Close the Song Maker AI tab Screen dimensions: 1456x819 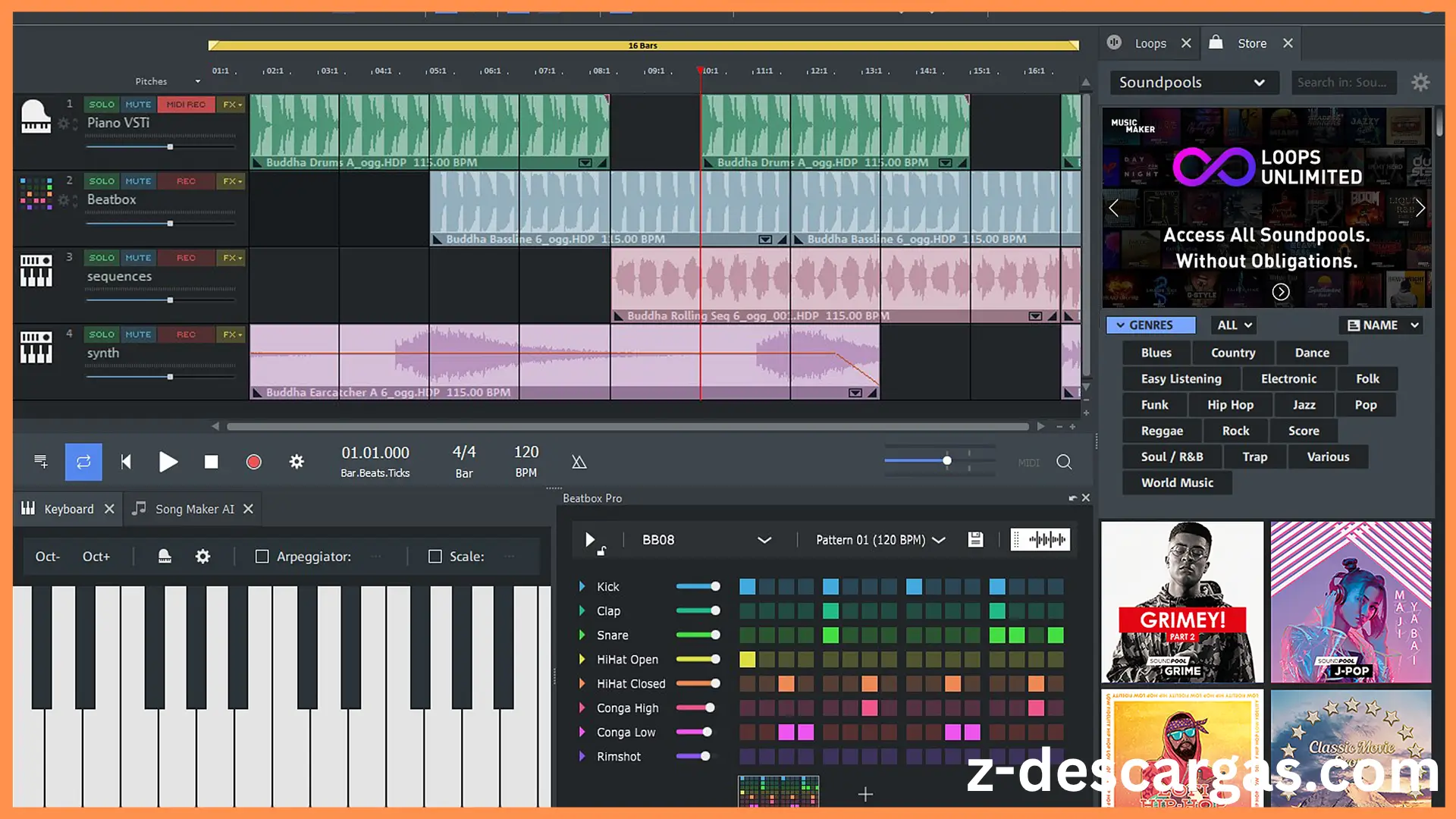[248, 509]
